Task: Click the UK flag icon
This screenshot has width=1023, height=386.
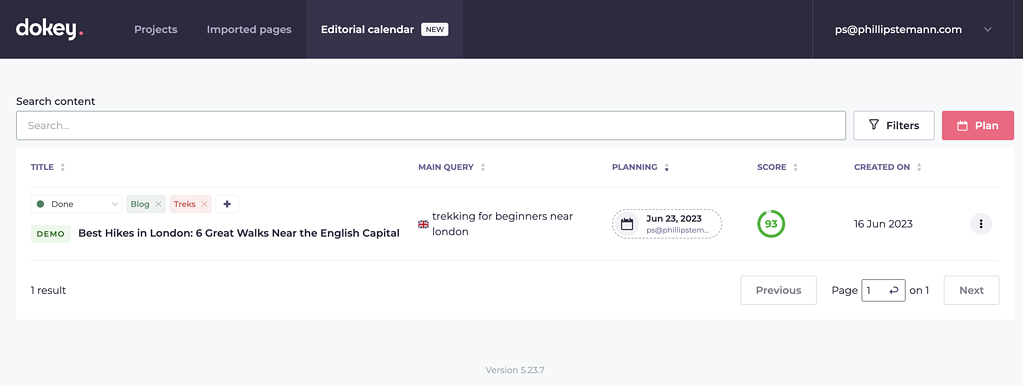Action: coord(423,224)
